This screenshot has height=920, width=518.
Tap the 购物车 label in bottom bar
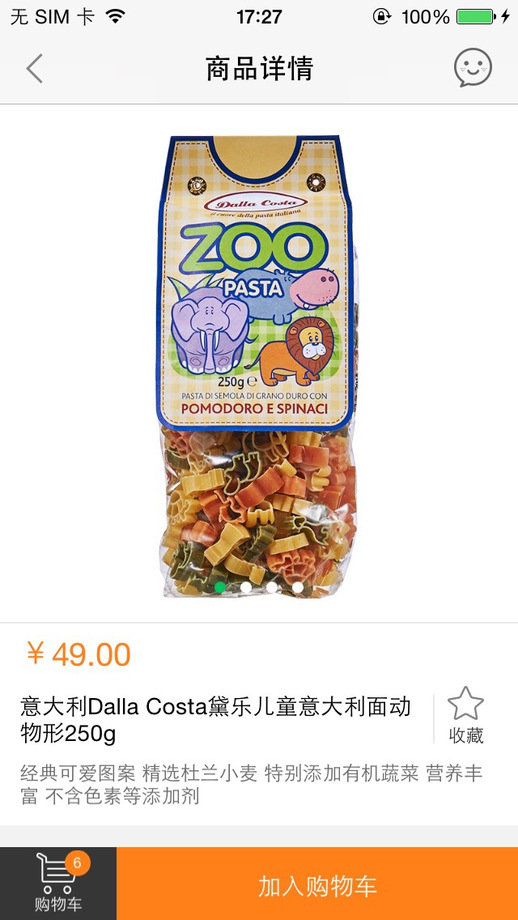point(58,904)
